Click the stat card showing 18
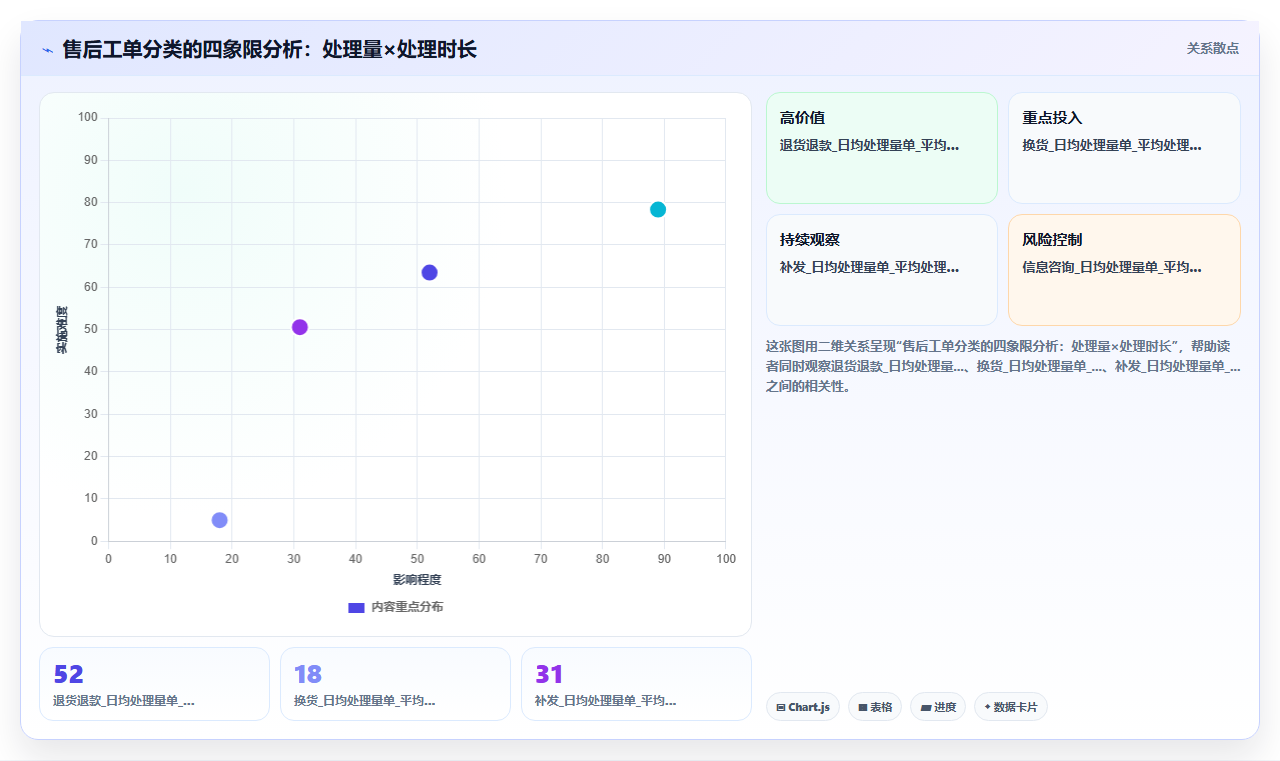 (395, 684)
